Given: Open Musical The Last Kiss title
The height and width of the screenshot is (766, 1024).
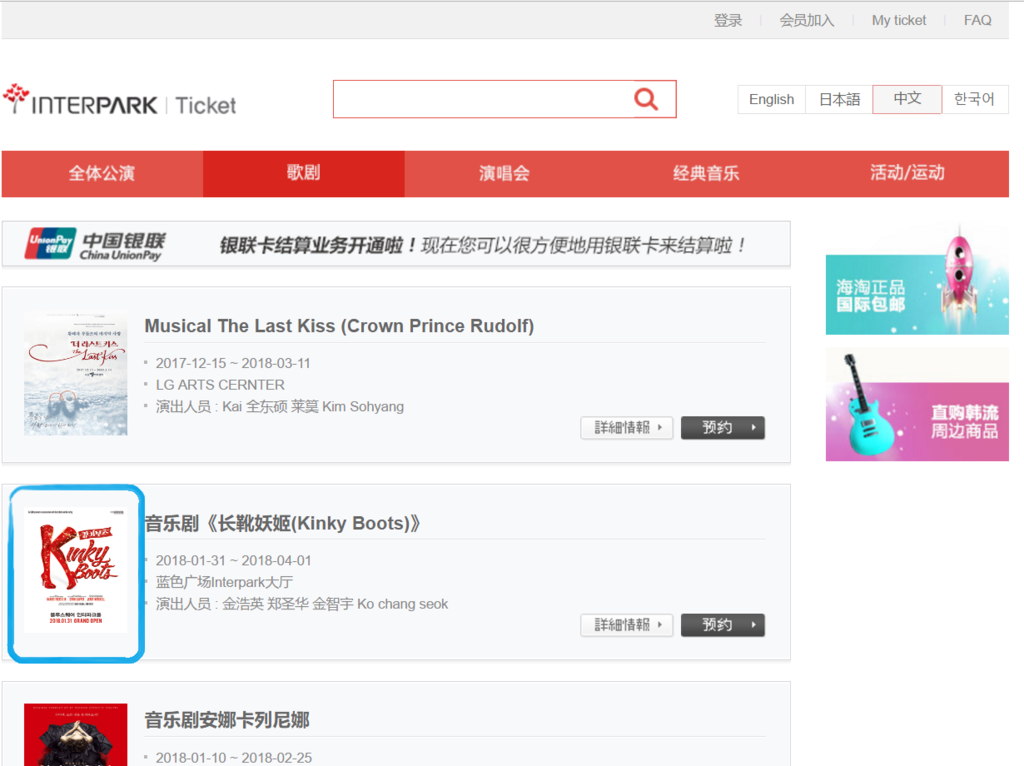Looking at the screenshot, I should click(339, 326).
